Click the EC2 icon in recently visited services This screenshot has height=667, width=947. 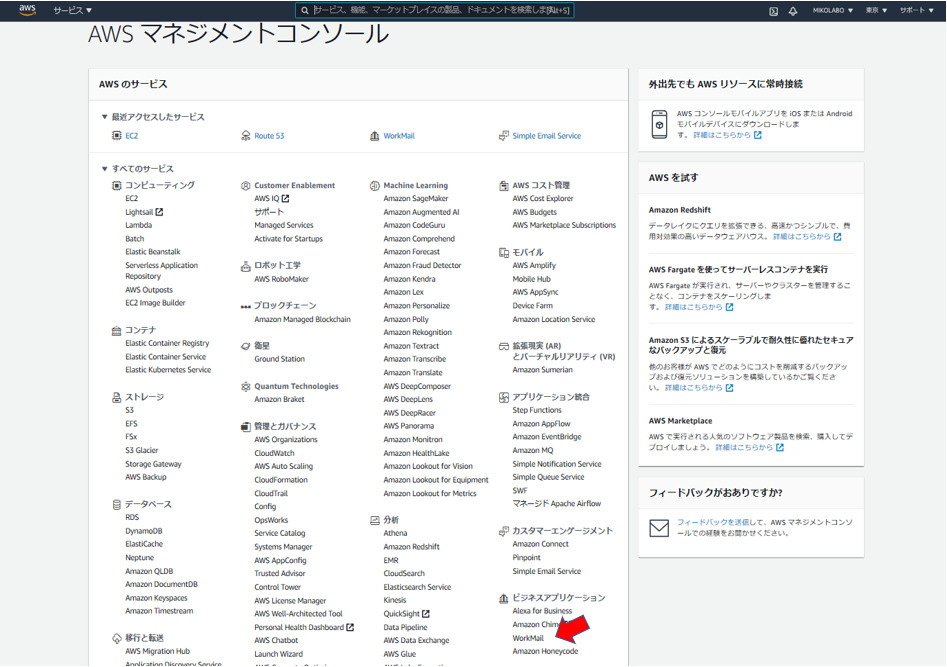pyautogui.click(x=117, y=135)
